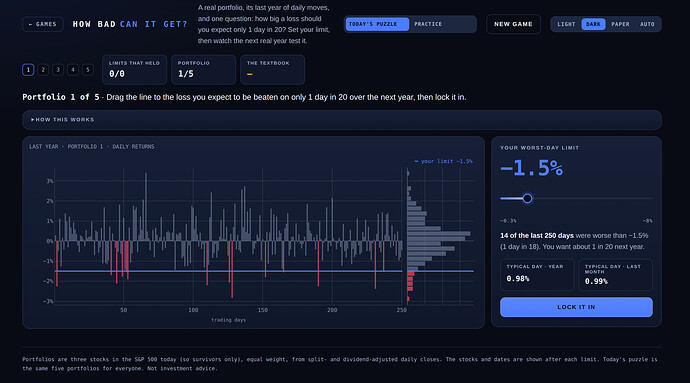Click the Typical Day Year 0.98% card
Screen dimensions: 690x383
pyautogui.click(x=537, y=275)
